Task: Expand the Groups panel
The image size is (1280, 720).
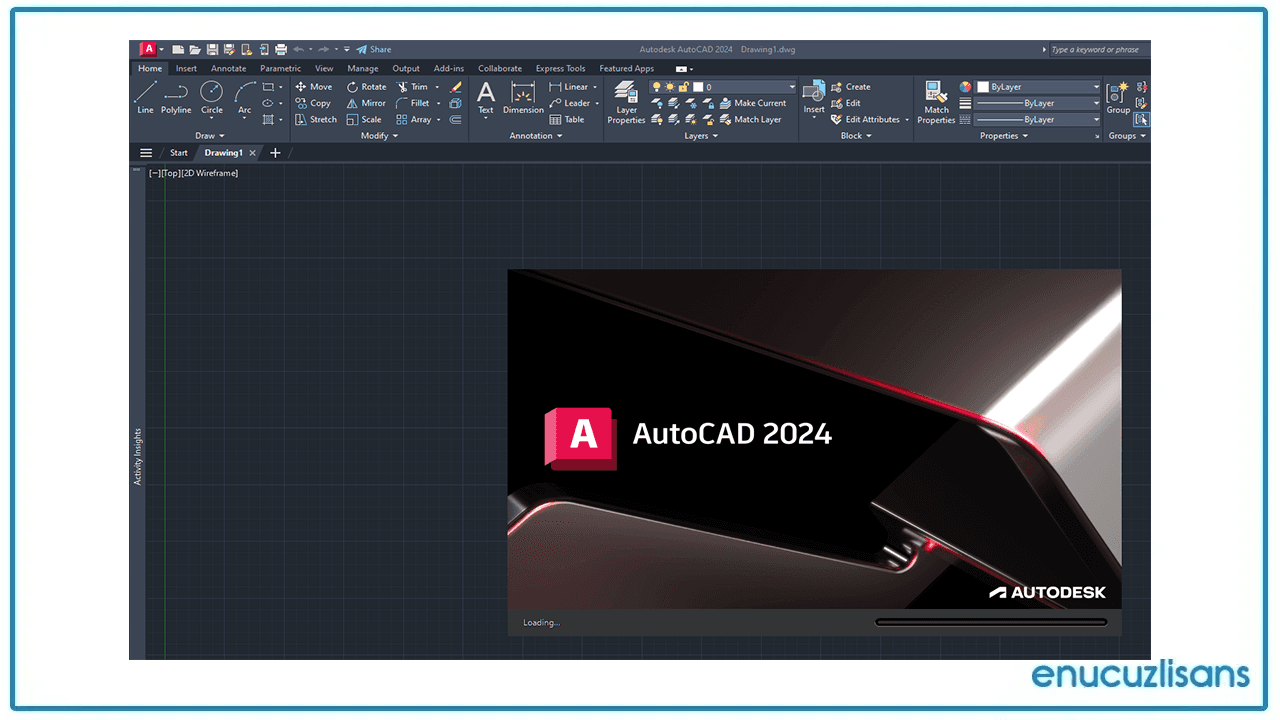Action: click(1128, 135)
